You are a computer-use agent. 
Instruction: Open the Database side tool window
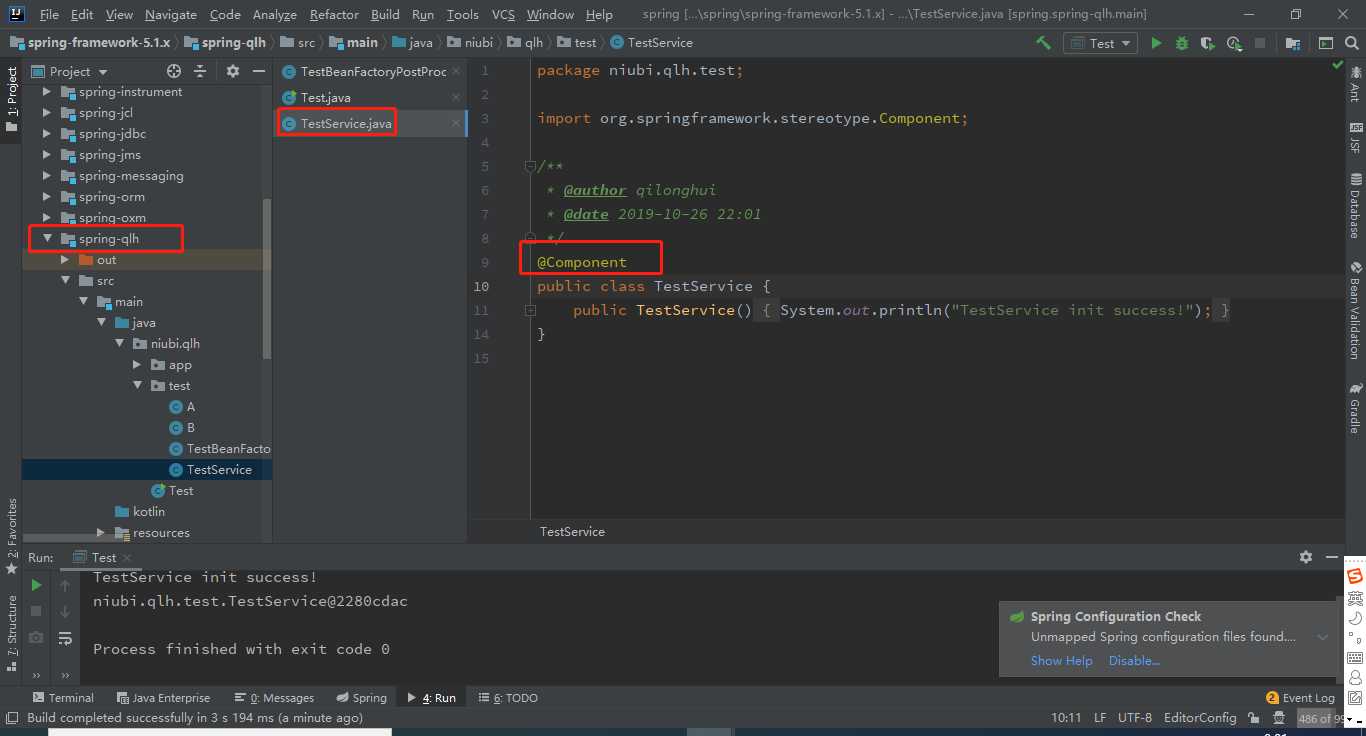click(1356, 205)
